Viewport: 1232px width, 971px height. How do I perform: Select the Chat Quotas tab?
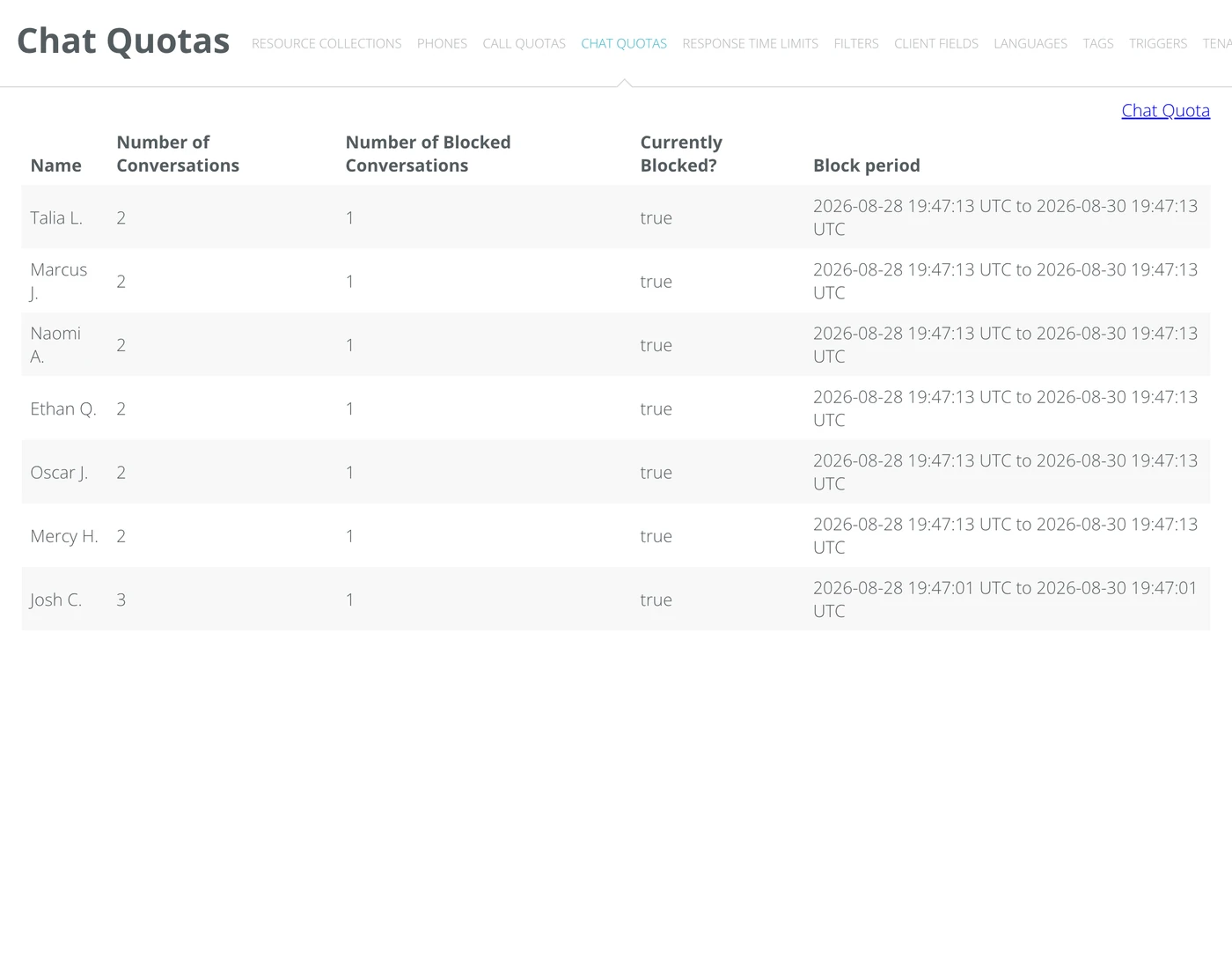(624, 43)
